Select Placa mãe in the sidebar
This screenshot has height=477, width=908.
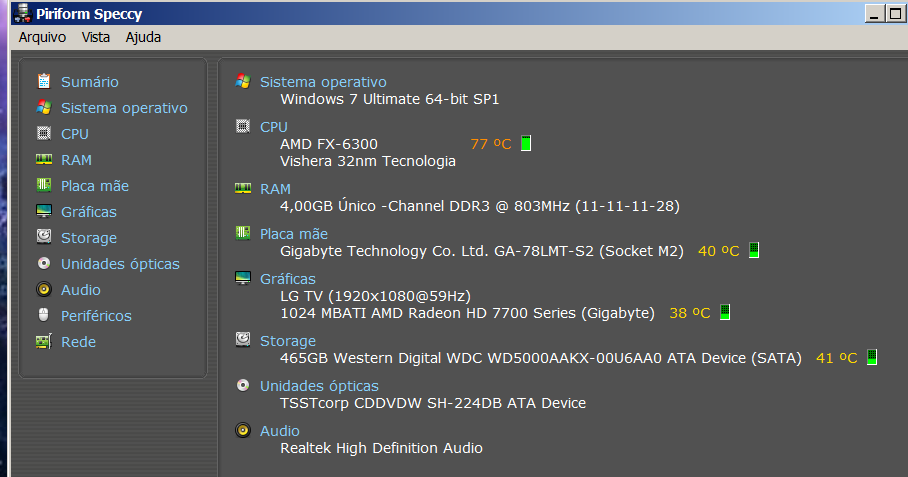tap(95, 186)
